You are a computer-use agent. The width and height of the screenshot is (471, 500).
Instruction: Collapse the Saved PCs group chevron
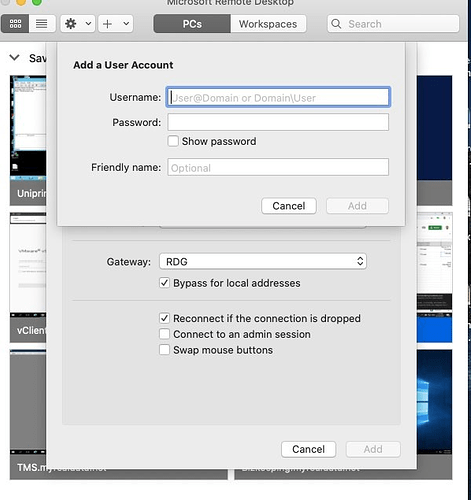pyautogui.click(x=14, y=58)
